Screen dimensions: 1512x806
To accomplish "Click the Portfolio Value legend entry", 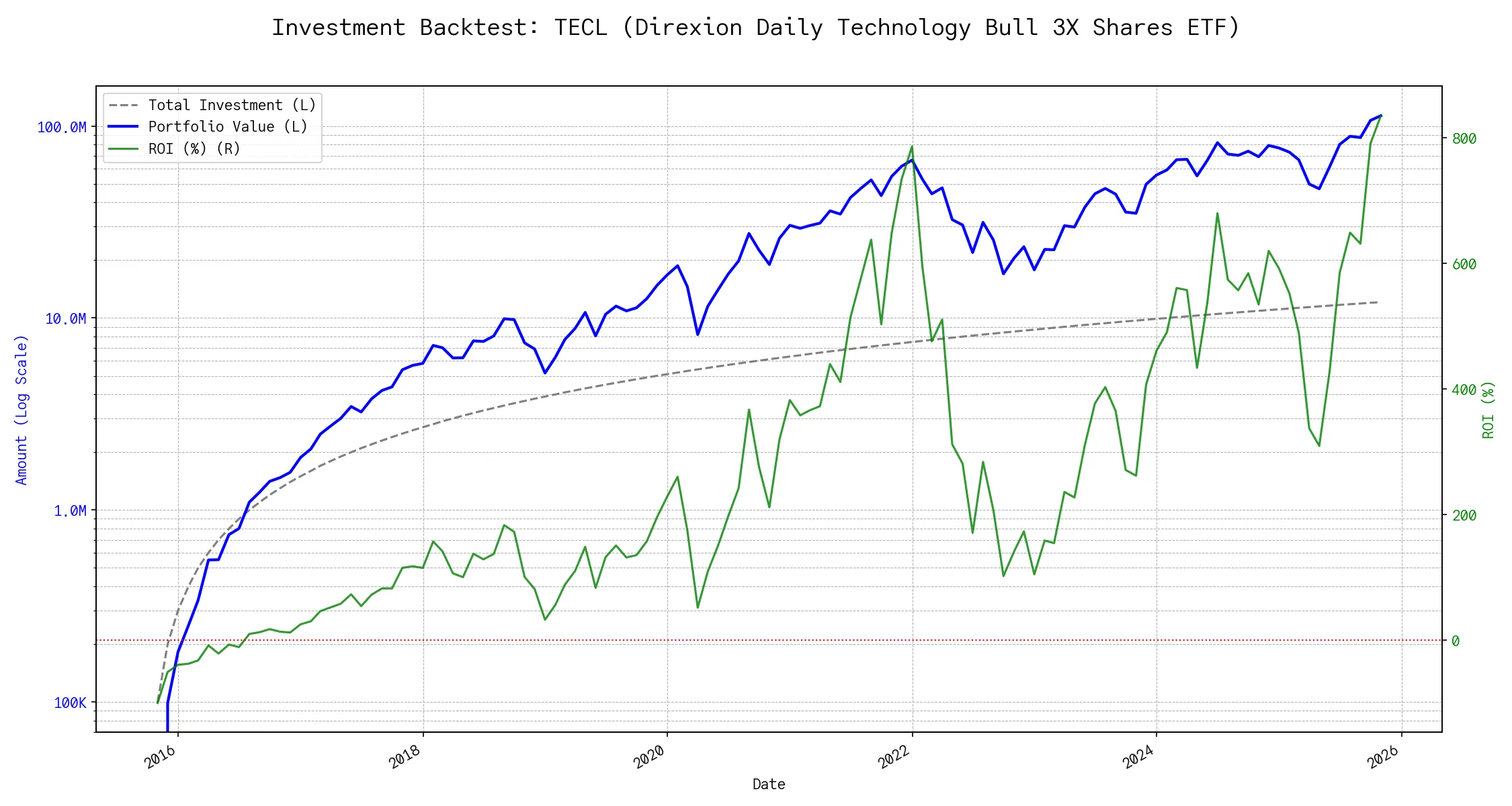I will tap(228, 127).
